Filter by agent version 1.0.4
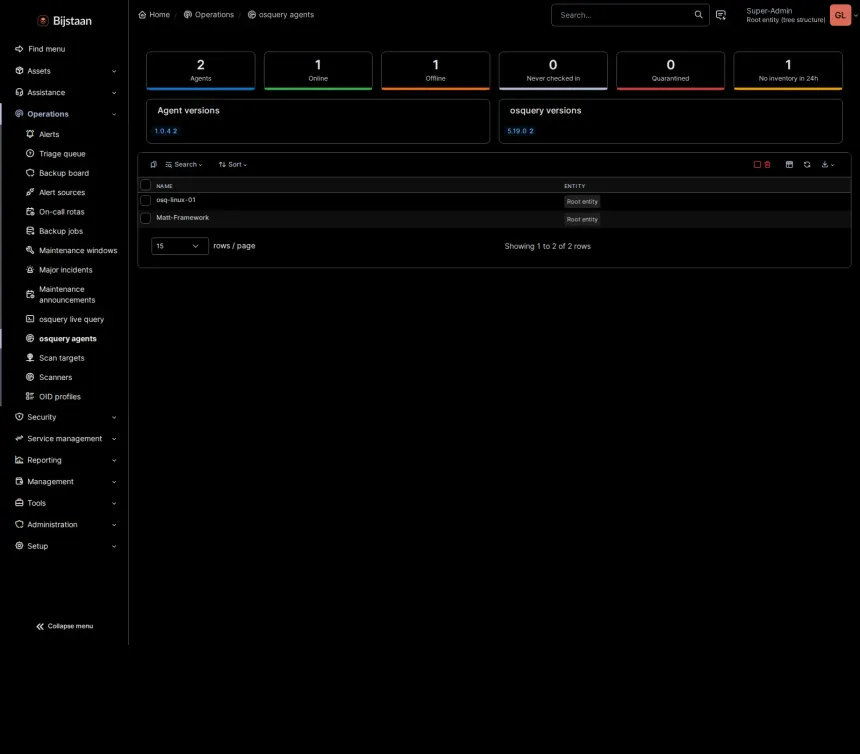This screenshot has width=860, height=754. tap(166, 131)
